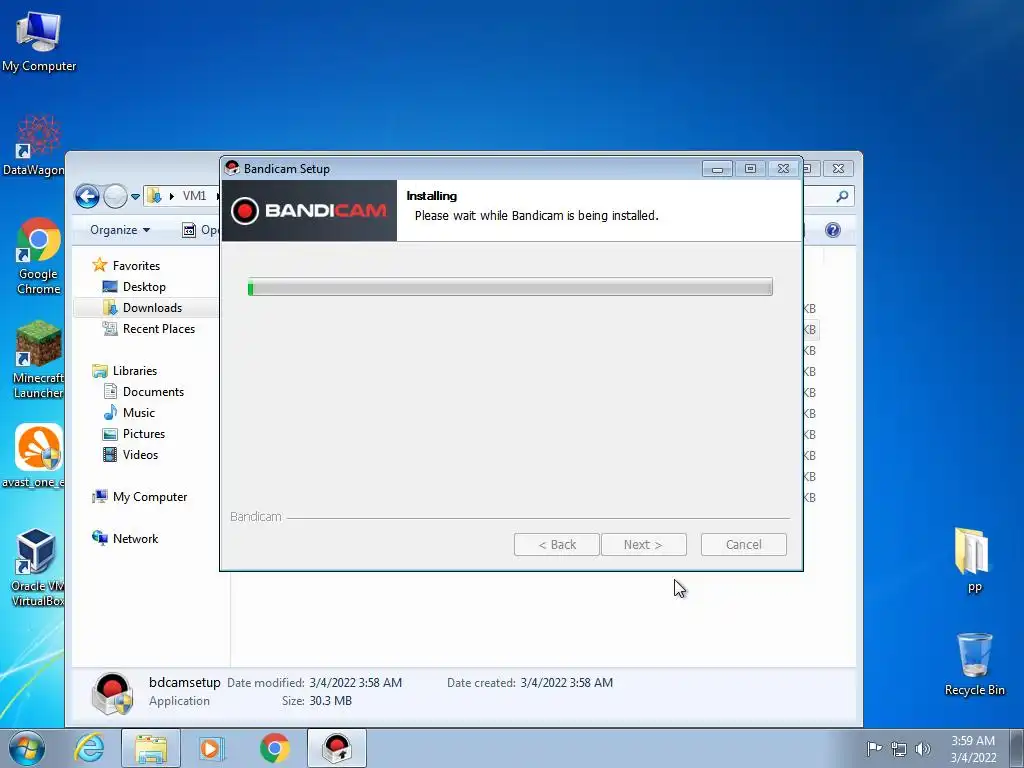Open recent pages dropdown arrow in Explorer

pos(135,197)
